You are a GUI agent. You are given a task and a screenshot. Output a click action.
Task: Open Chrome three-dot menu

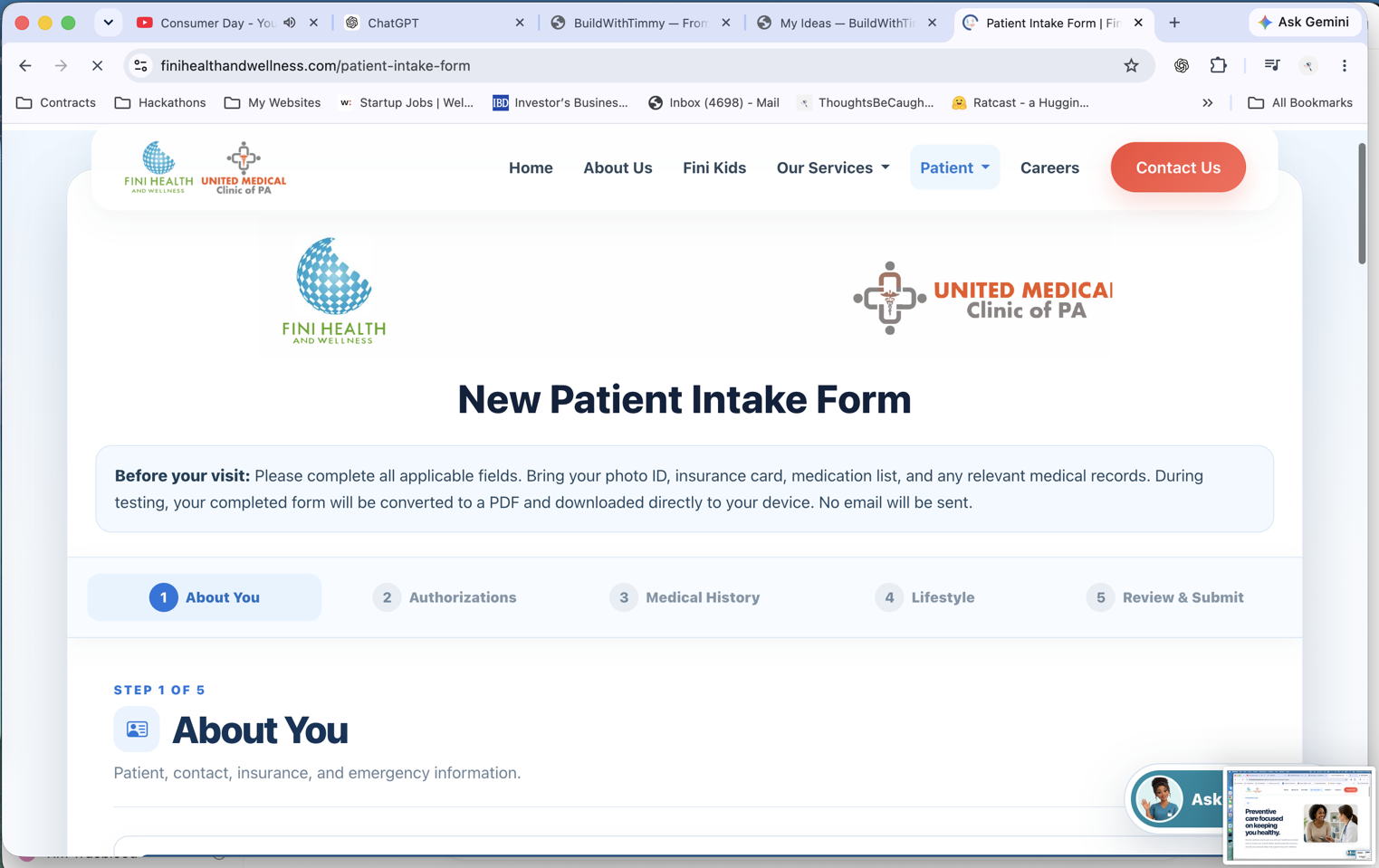[1345, 65]
